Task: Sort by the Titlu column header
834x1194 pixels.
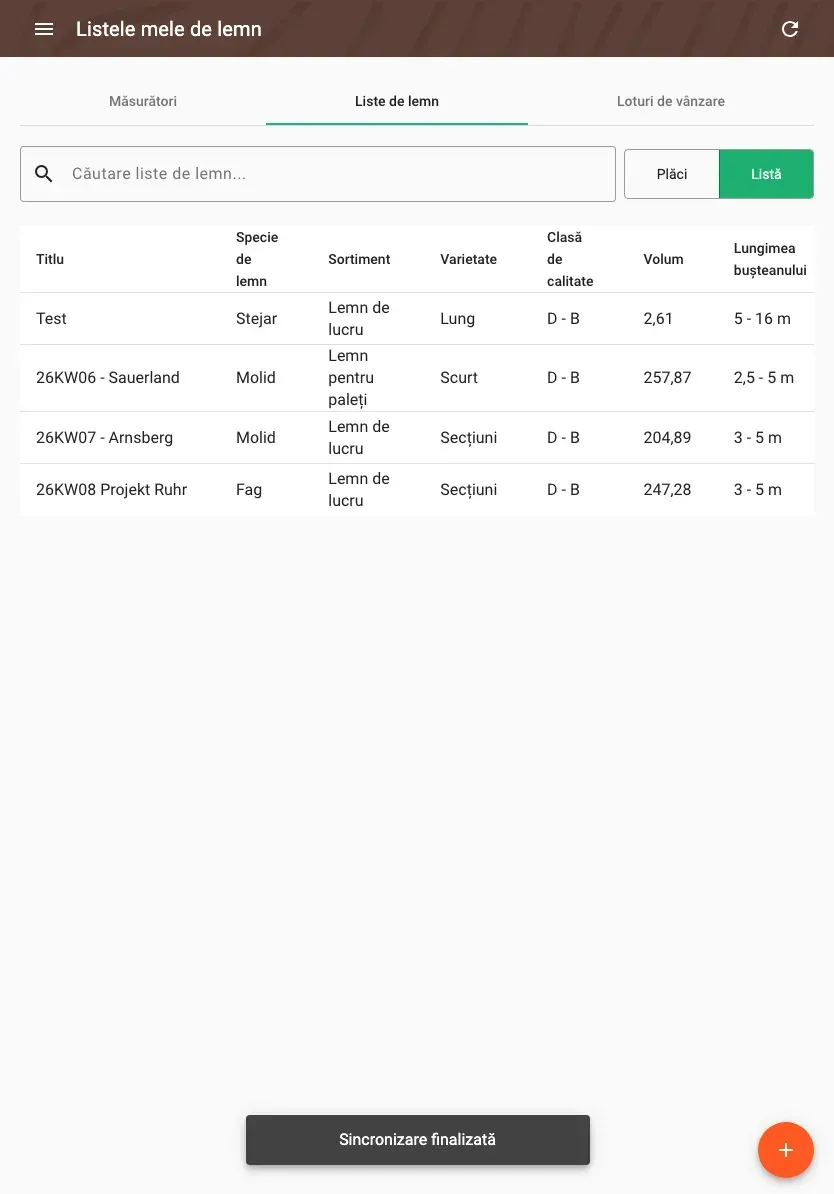Action: pyautogui.click(x=50, y=259)
